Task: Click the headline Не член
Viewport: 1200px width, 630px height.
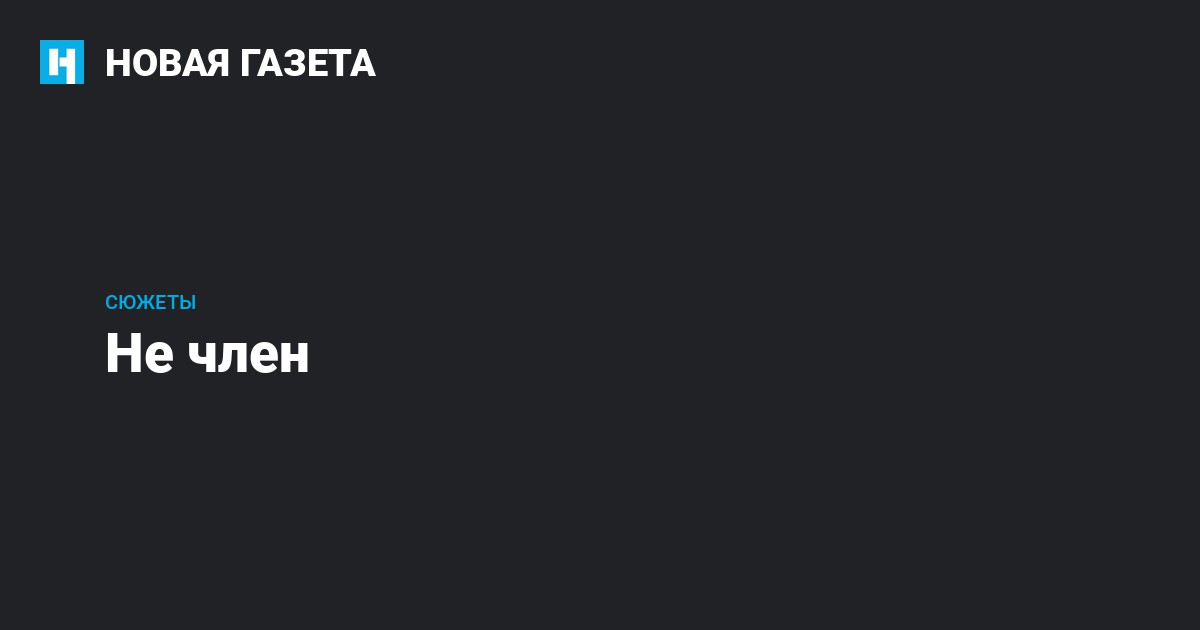Action: (x=208, y=354)
